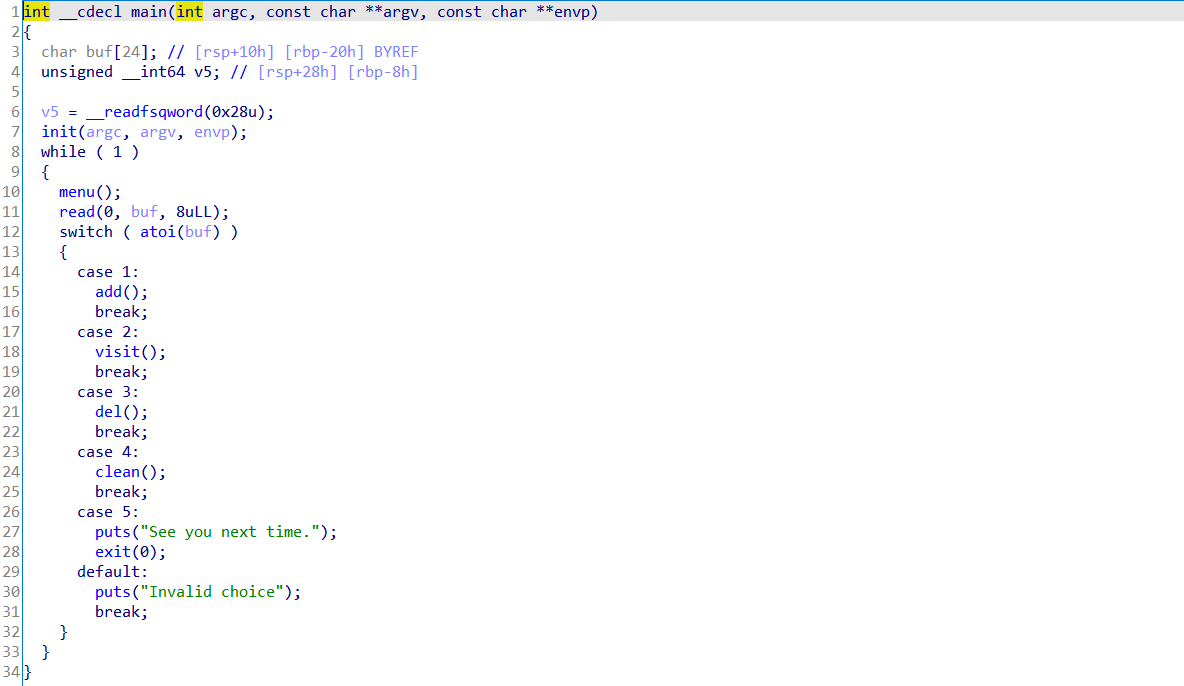
Task: Click "argv" inside the init call
Action: (158, 132)
